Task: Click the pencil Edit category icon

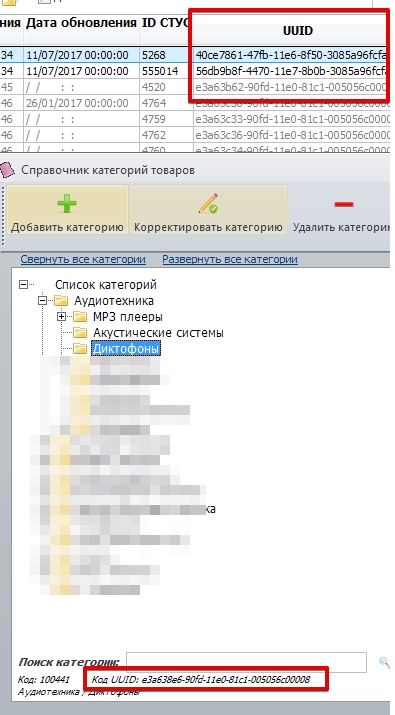Action: [208, 203]
